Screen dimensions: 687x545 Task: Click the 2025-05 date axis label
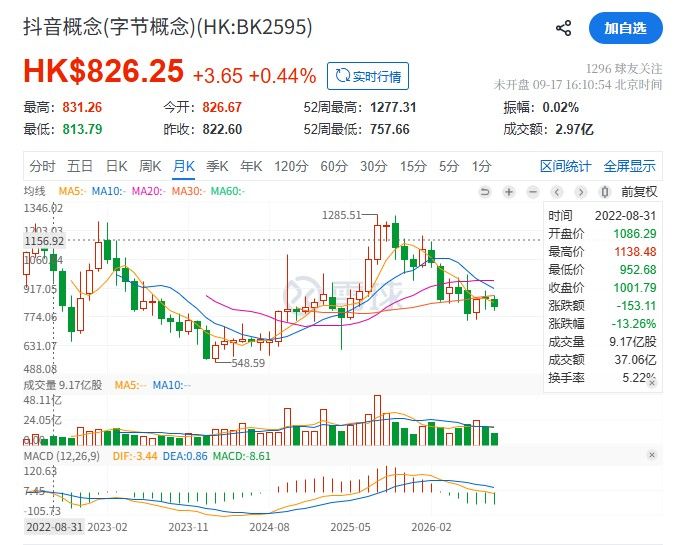point(350,527)
